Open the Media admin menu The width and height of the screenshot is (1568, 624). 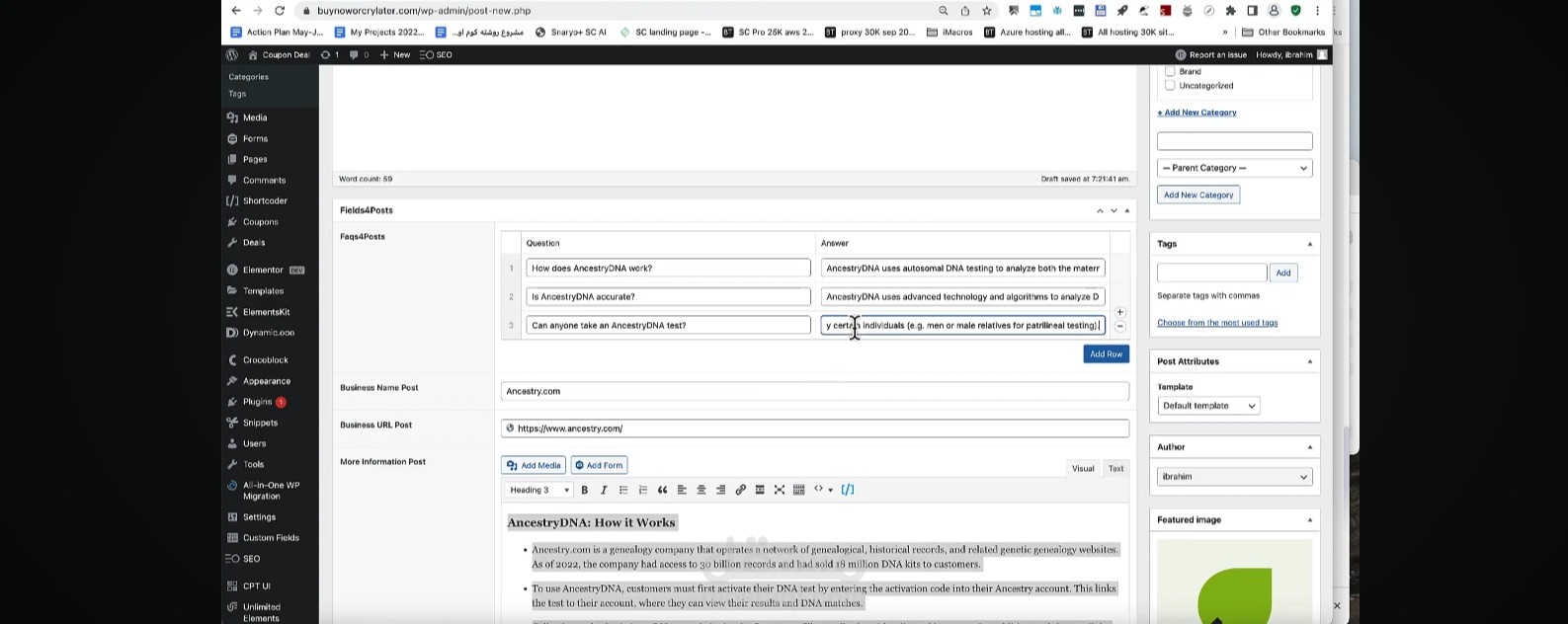point(255,117)
